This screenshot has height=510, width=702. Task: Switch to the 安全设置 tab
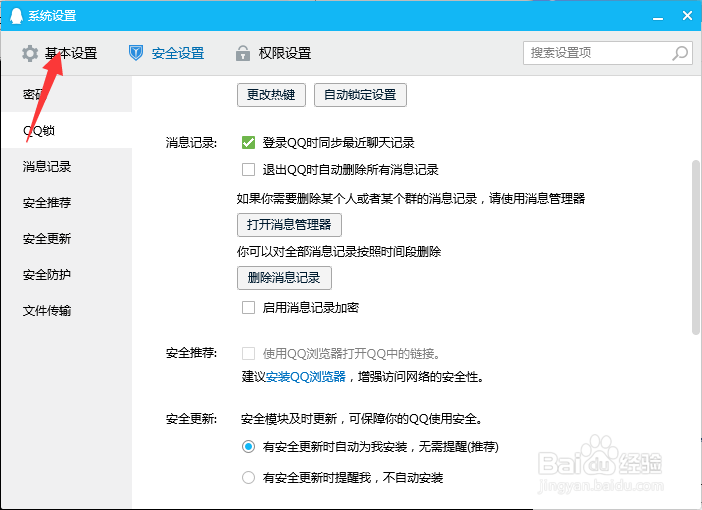(x=178, y=53)
